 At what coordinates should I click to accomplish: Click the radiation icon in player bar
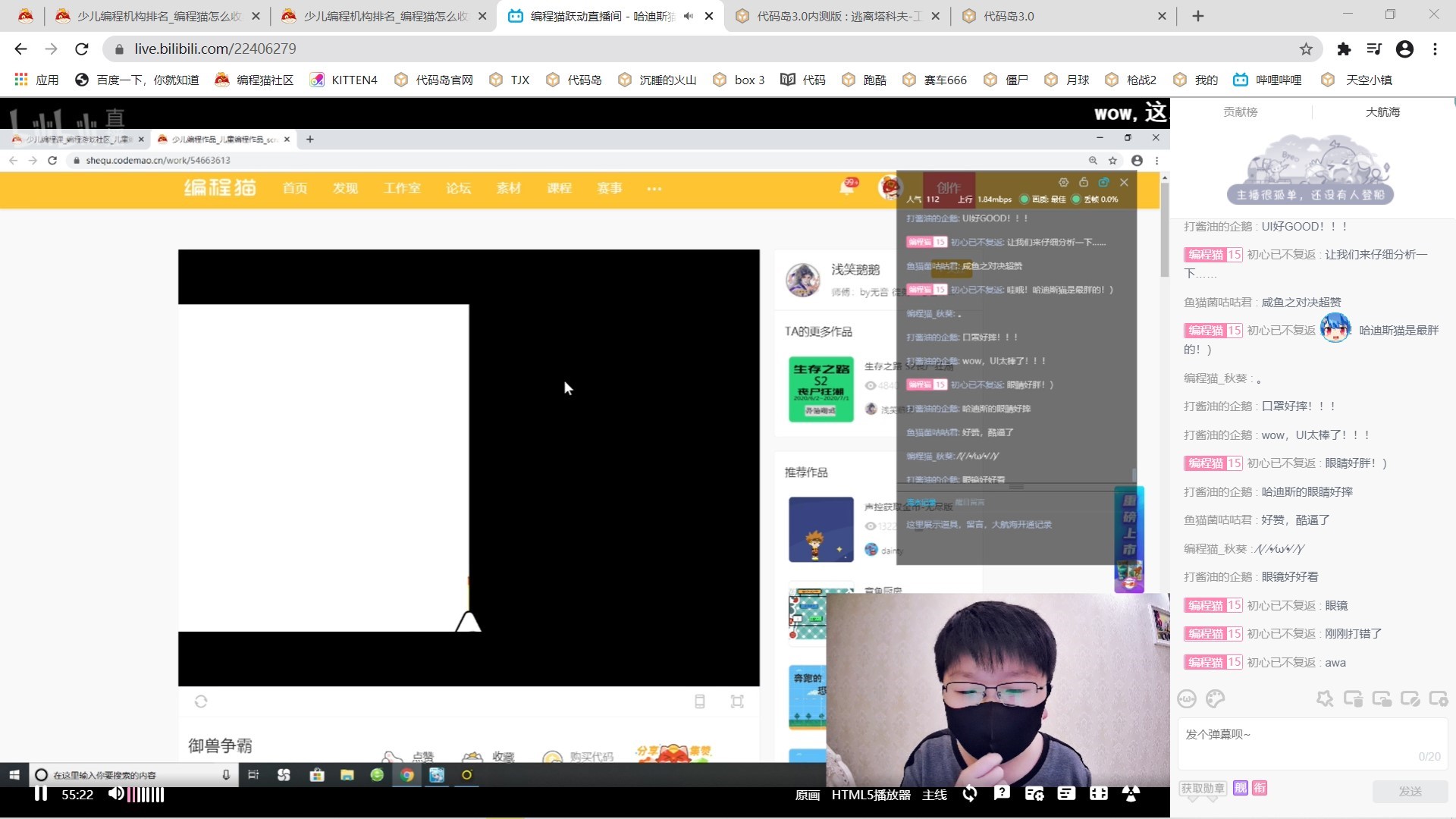pos(1131,794)
